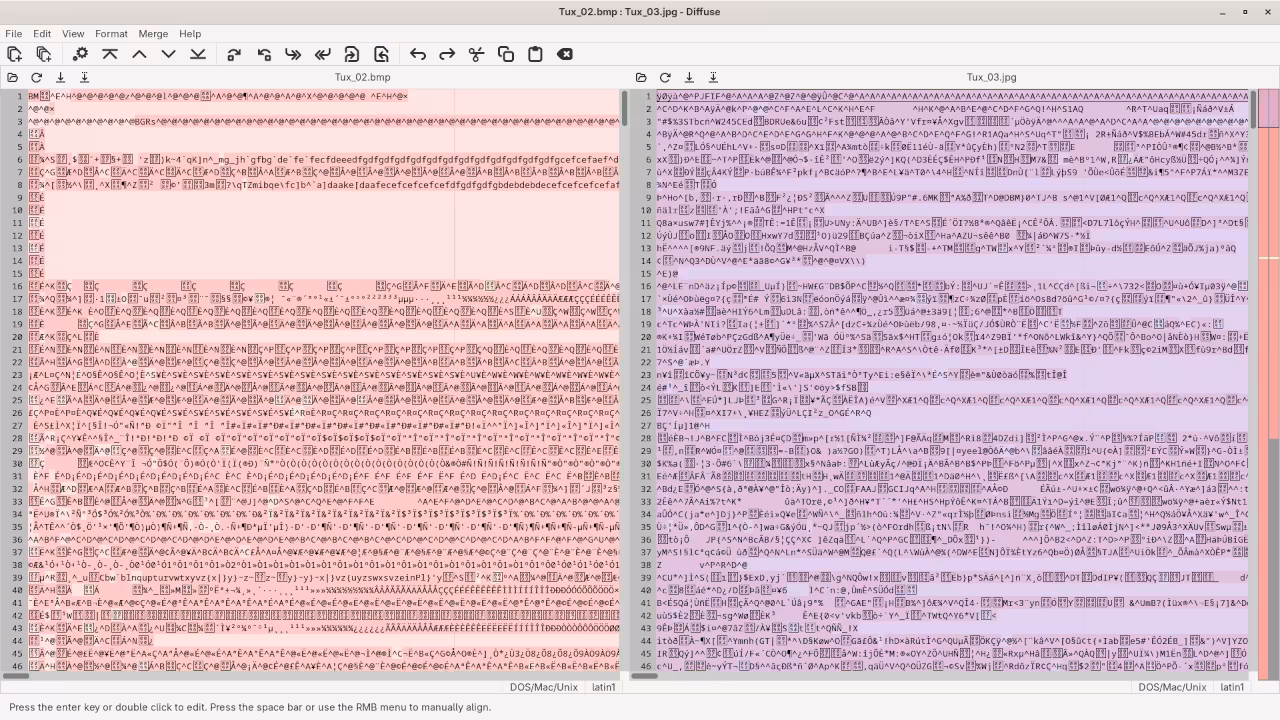
Task: Go to next difference arrow
Action: click(168, 54)
